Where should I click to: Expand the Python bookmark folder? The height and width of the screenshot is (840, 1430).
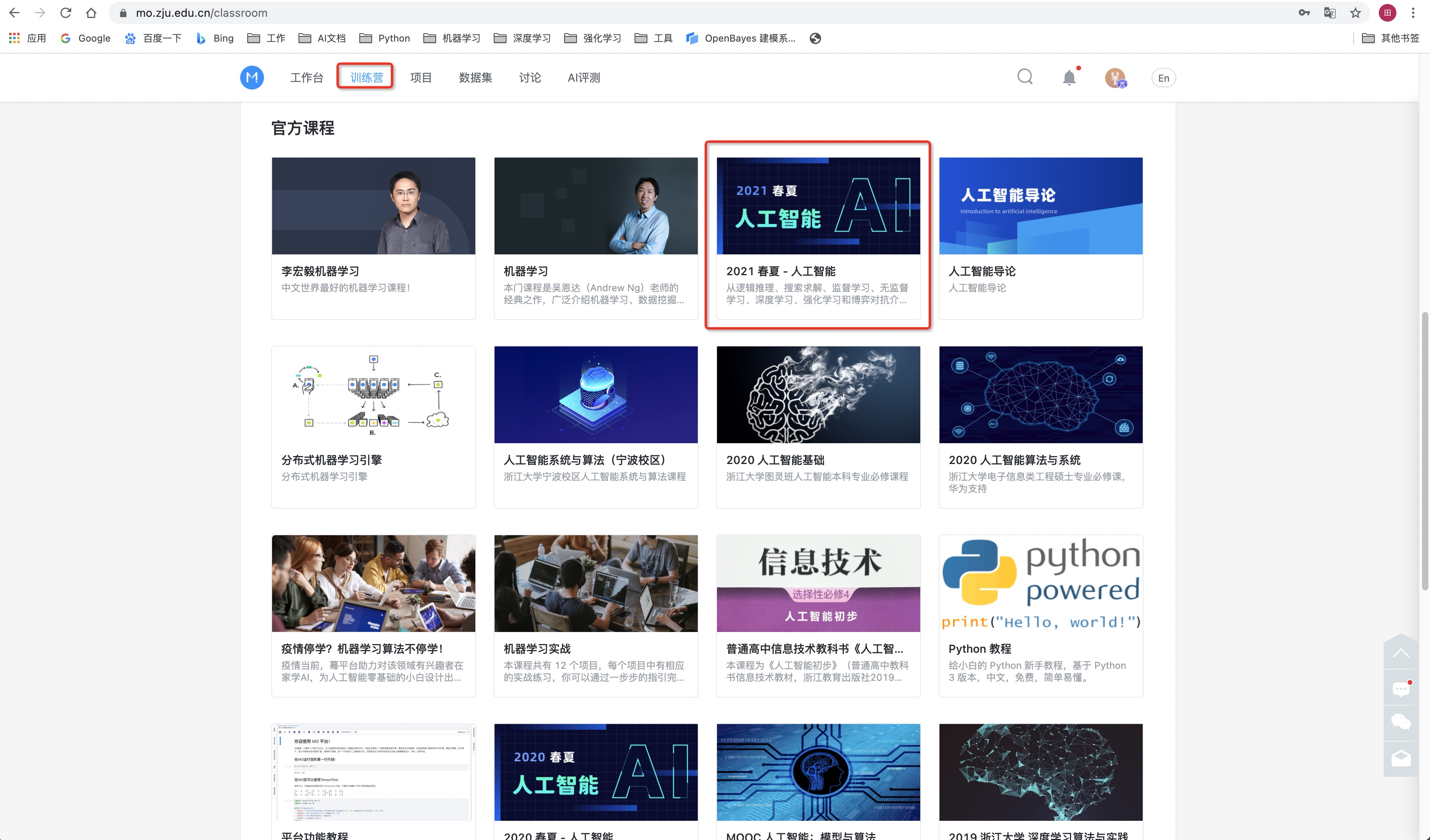(x=385, y=38)
